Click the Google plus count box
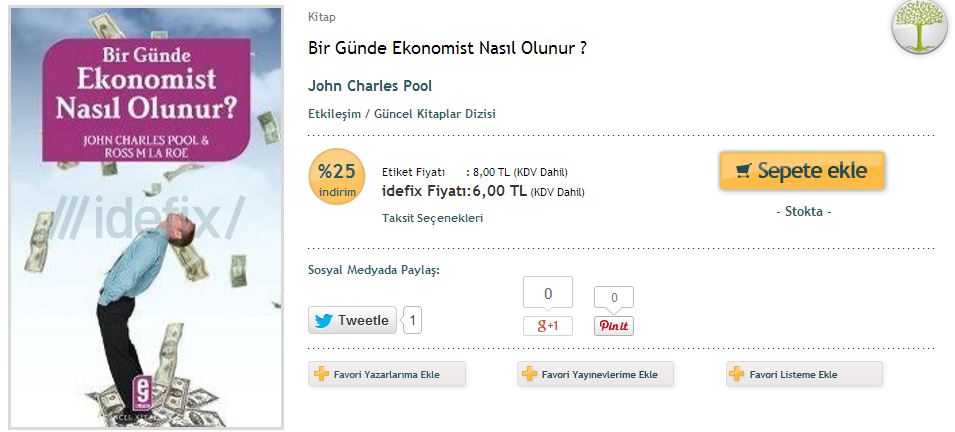The width and height of the screenshot is (955, 432). (548, 294)
